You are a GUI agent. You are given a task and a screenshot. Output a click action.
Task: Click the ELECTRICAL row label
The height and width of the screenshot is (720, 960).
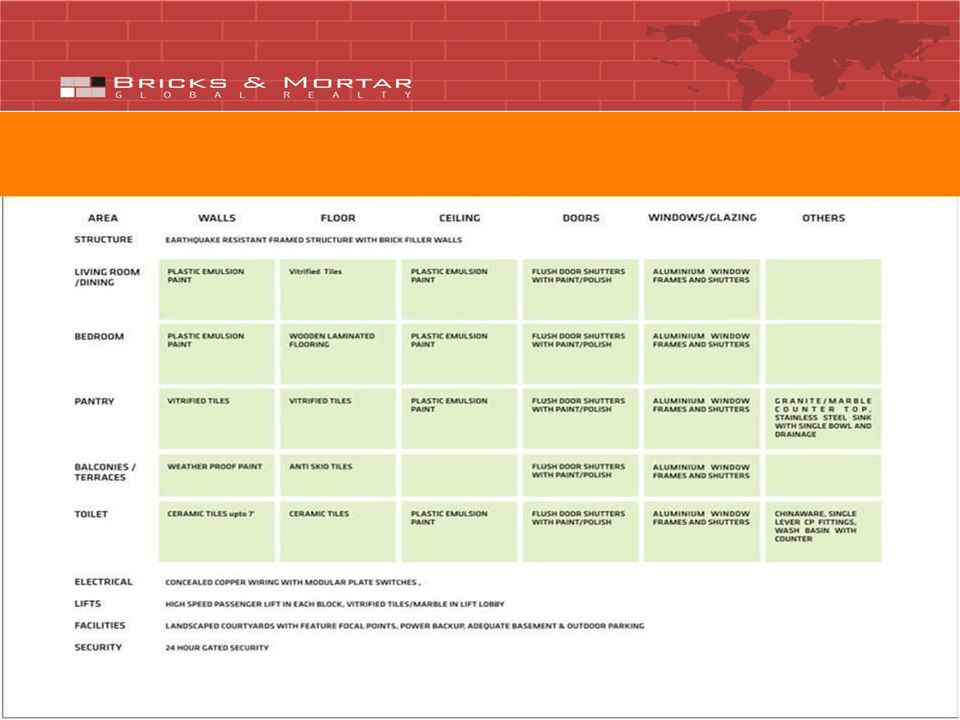click(103, 582)
